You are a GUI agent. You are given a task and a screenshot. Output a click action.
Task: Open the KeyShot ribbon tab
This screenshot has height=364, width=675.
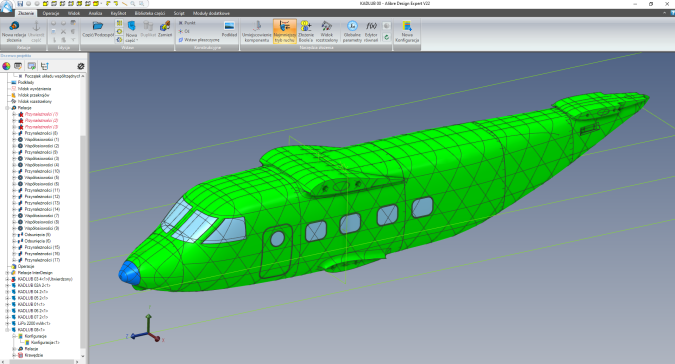pos(118,13)
